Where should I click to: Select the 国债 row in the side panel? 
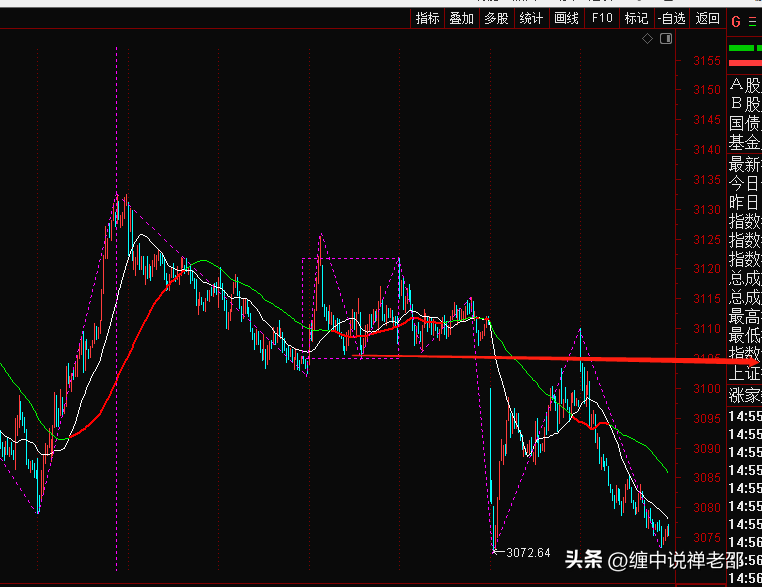(745, 123)
